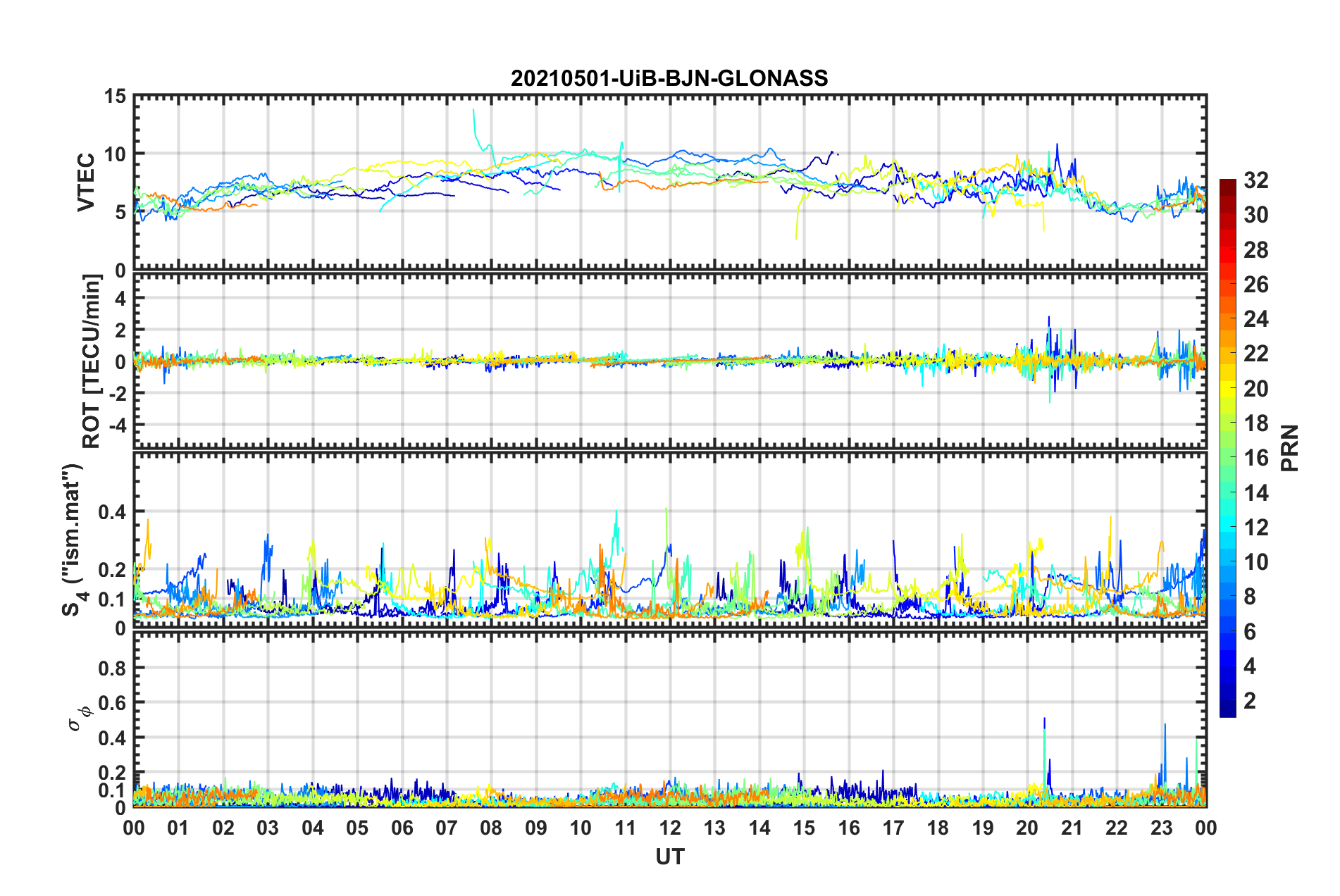
Task: Click S4 axis tick 0.4
Action: coord(113,511)
